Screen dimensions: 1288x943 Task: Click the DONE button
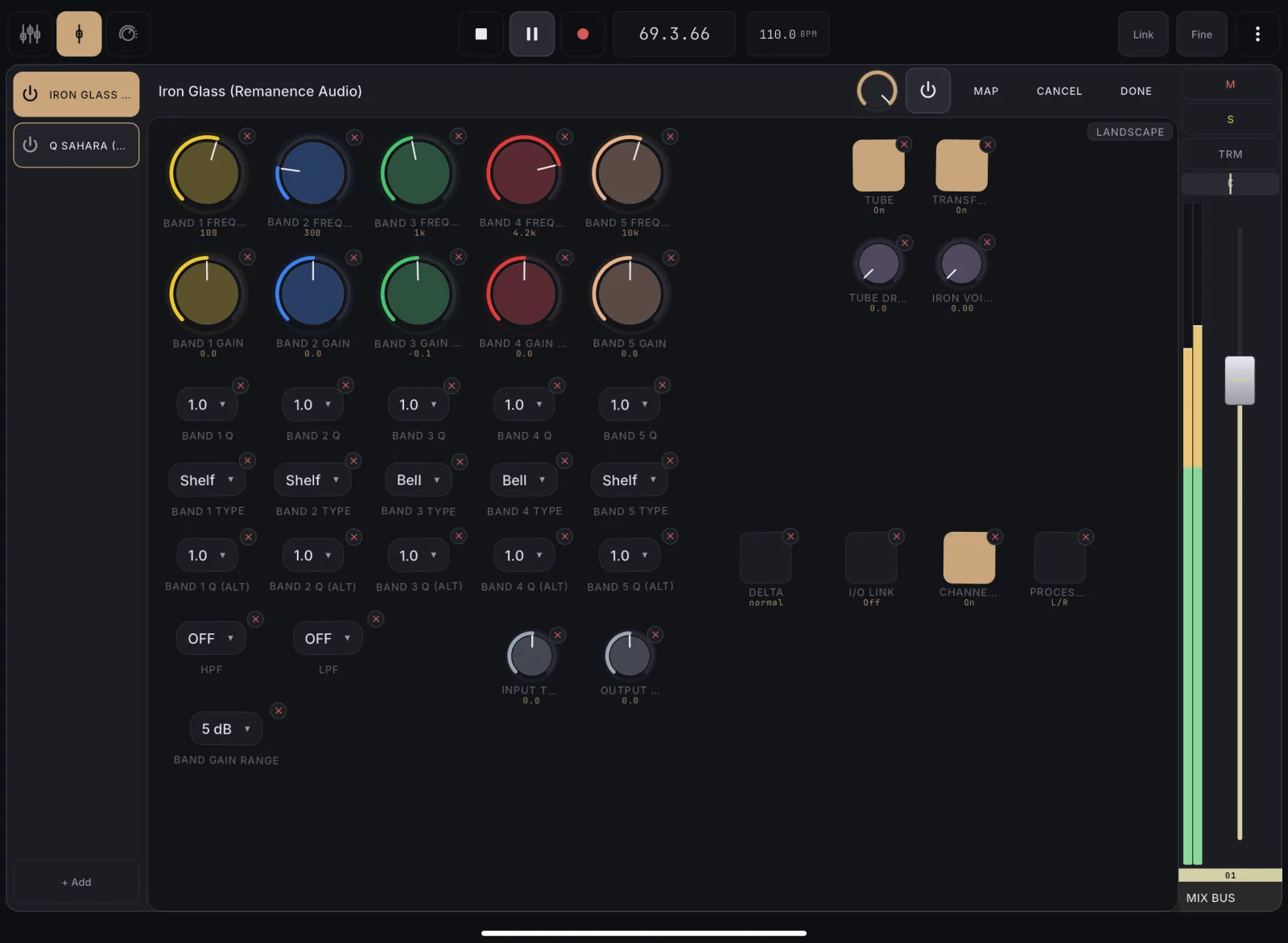[x=1136, y=91]
